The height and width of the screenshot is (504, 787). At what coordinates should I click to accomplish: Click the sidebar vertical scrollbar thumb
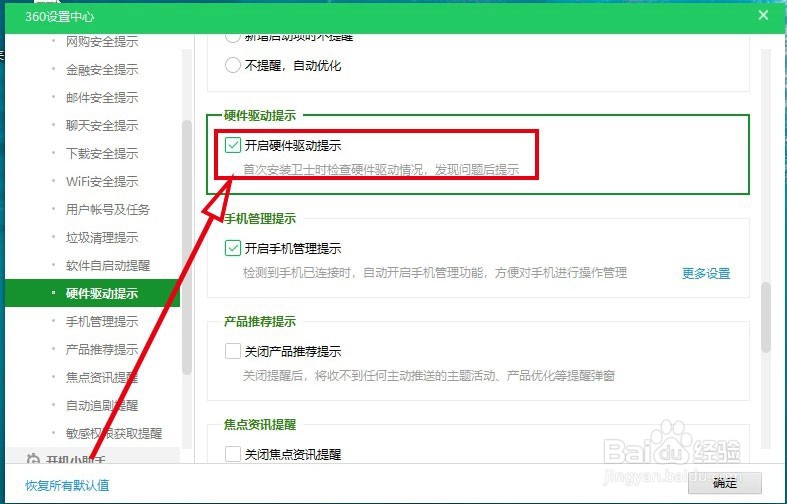[x=187, y=247]
